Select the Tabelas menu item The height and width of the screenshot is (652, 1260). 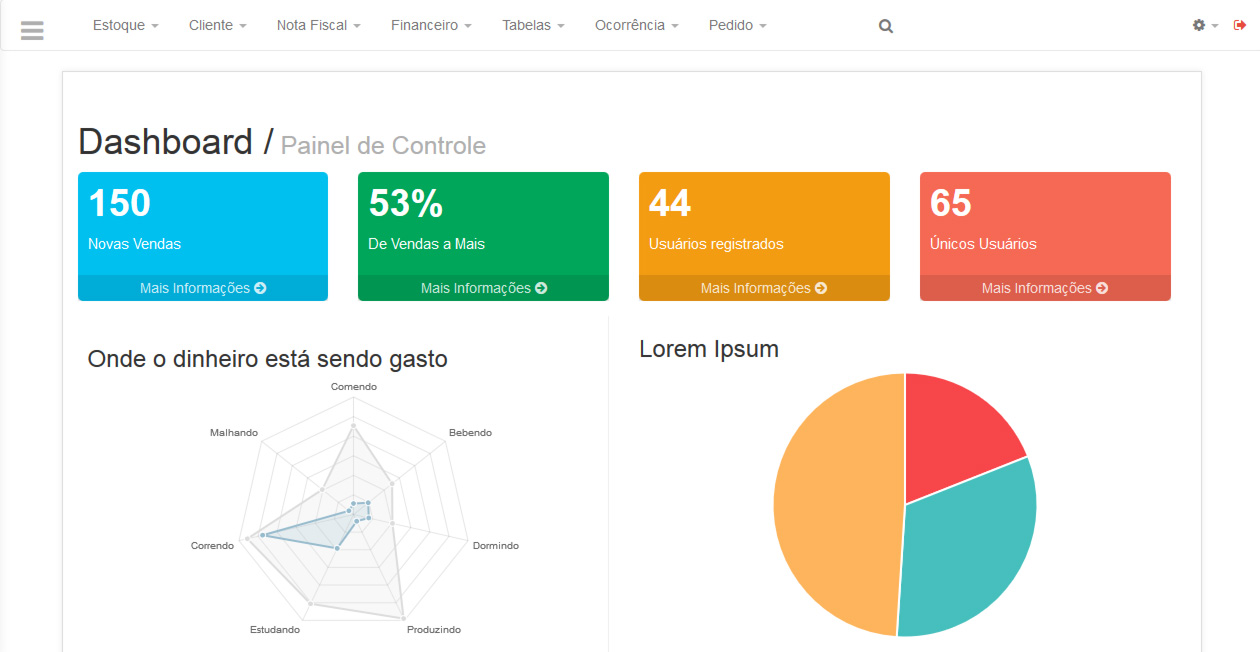533,25
